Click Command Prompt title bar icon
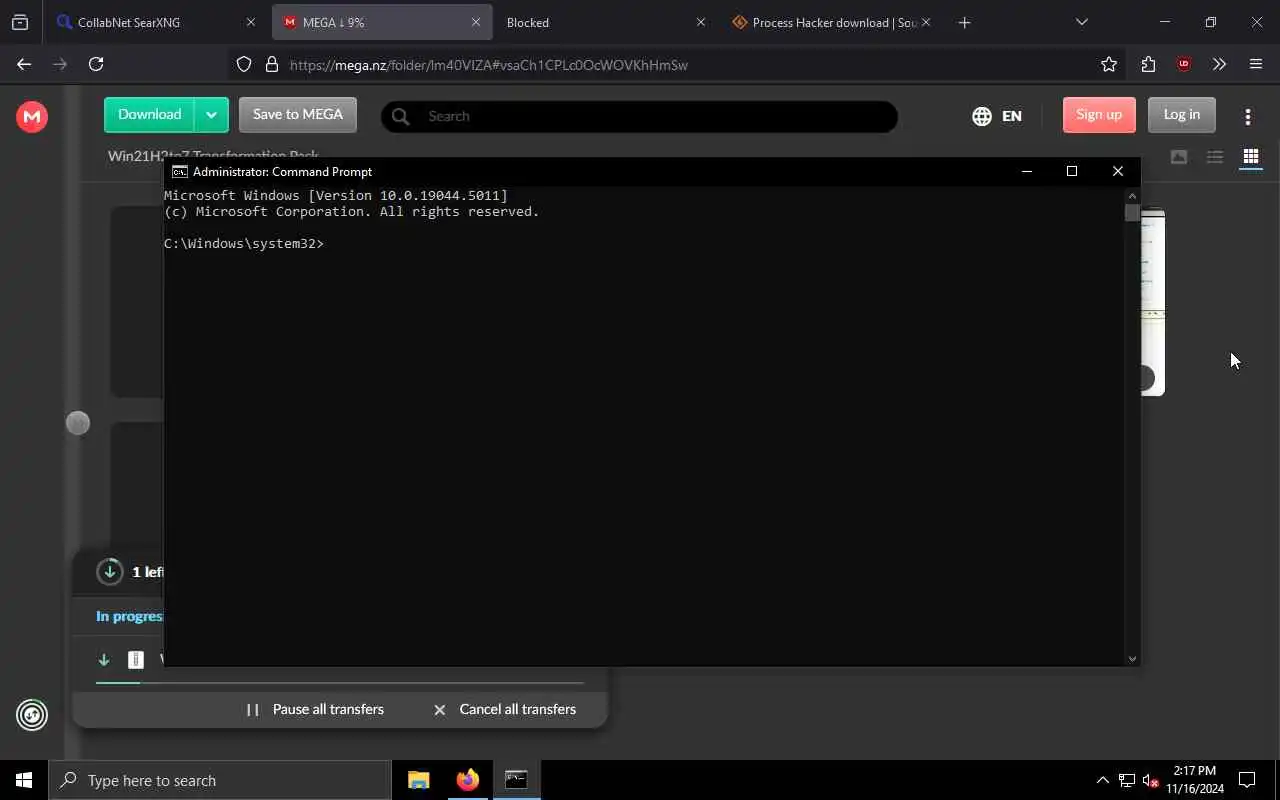1280x800 pixels. click(180, 172)
